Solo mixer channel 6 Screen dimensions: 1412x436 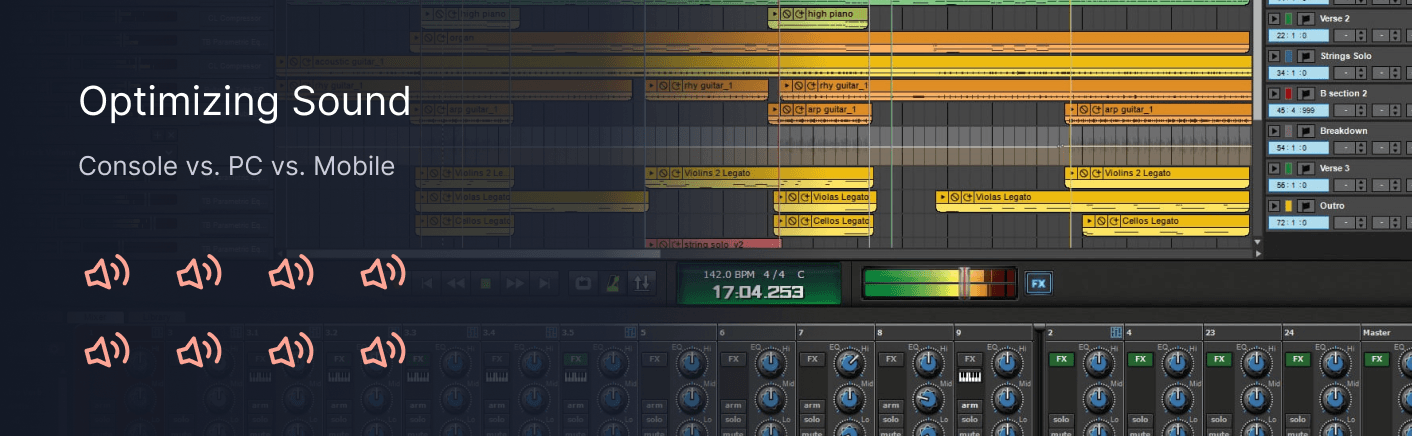tap(733, 420)
